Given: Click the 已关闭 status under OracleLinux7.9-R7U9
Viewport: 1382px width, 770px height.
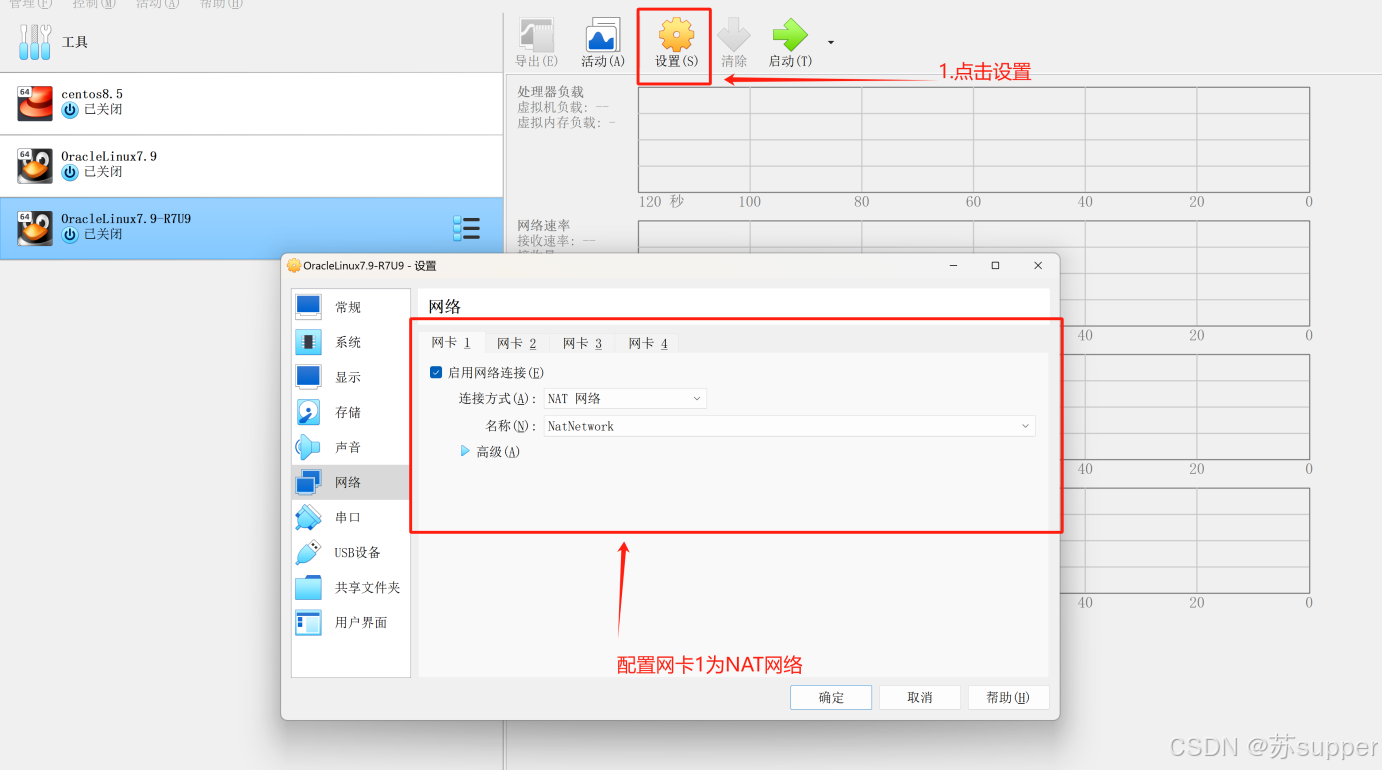Looking at the screenshot, I should tap(103, 234).
